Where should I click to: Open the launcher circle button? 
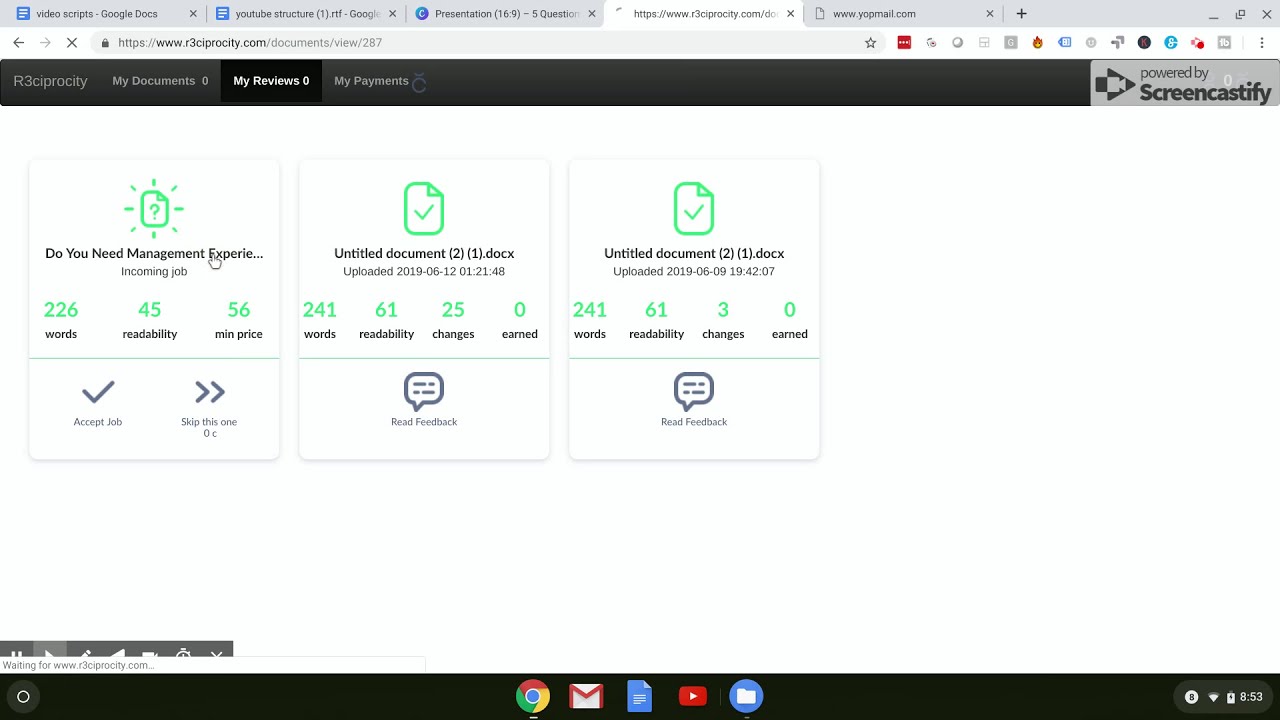click(x=23, y=697)
